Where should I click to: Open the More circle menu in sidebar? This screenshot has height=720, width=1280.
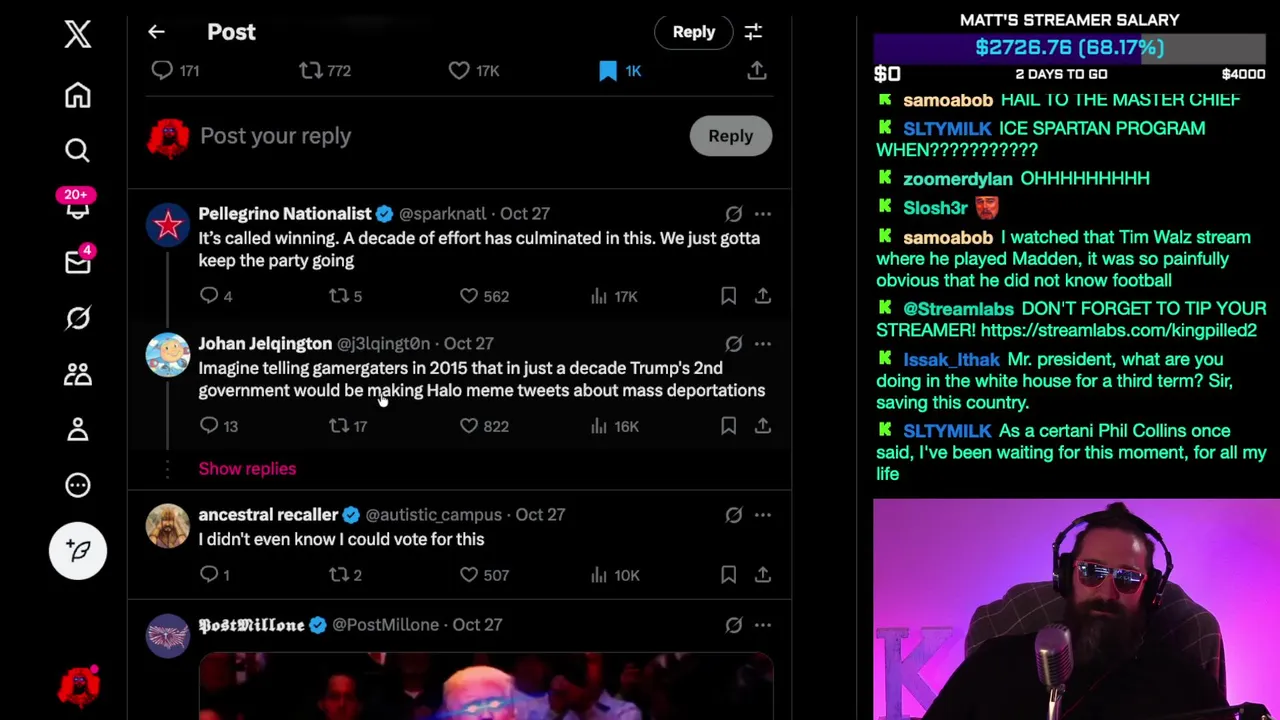coord(78,485)
